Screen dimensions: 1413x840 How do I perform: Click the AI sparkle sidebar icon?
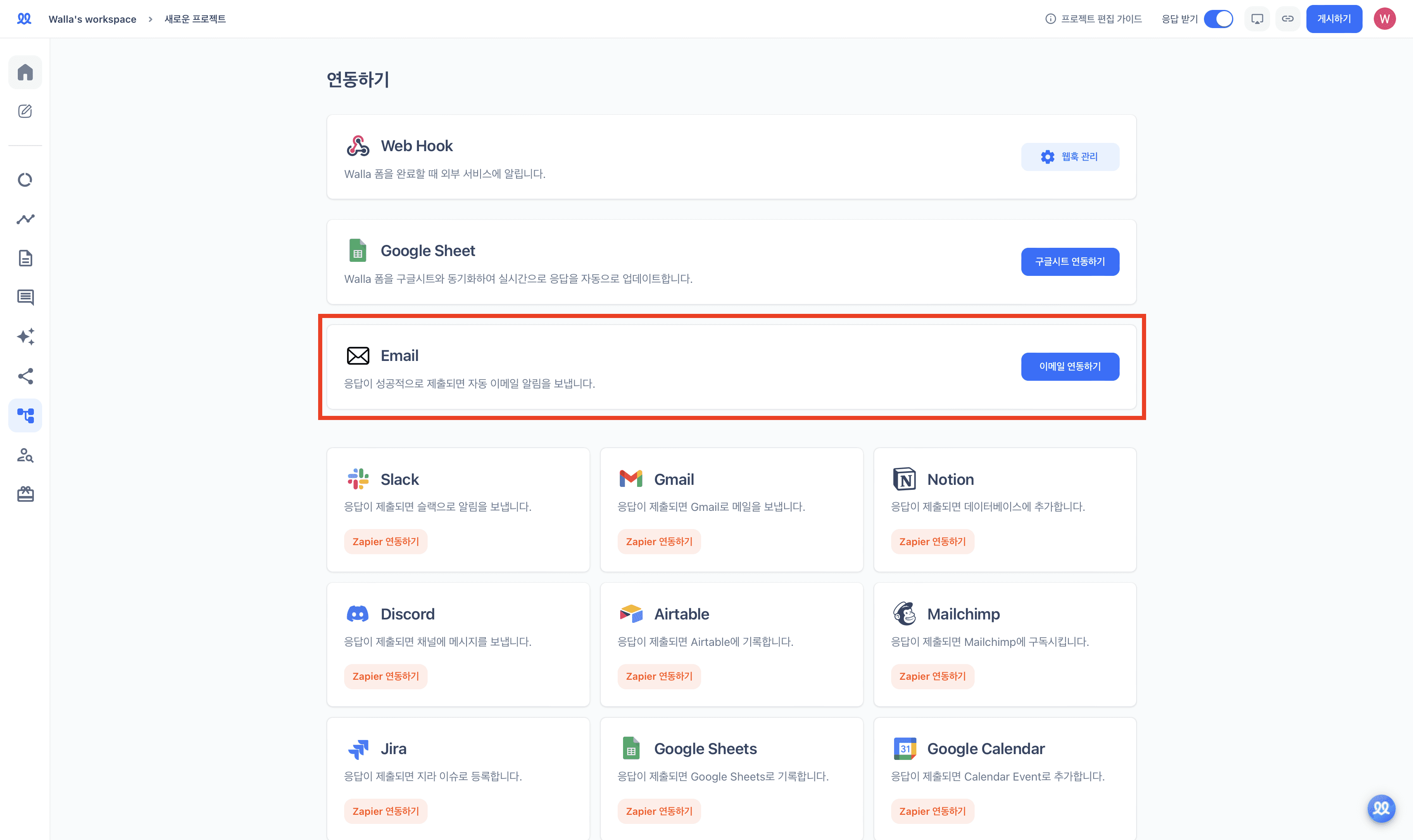coord(25,337)
